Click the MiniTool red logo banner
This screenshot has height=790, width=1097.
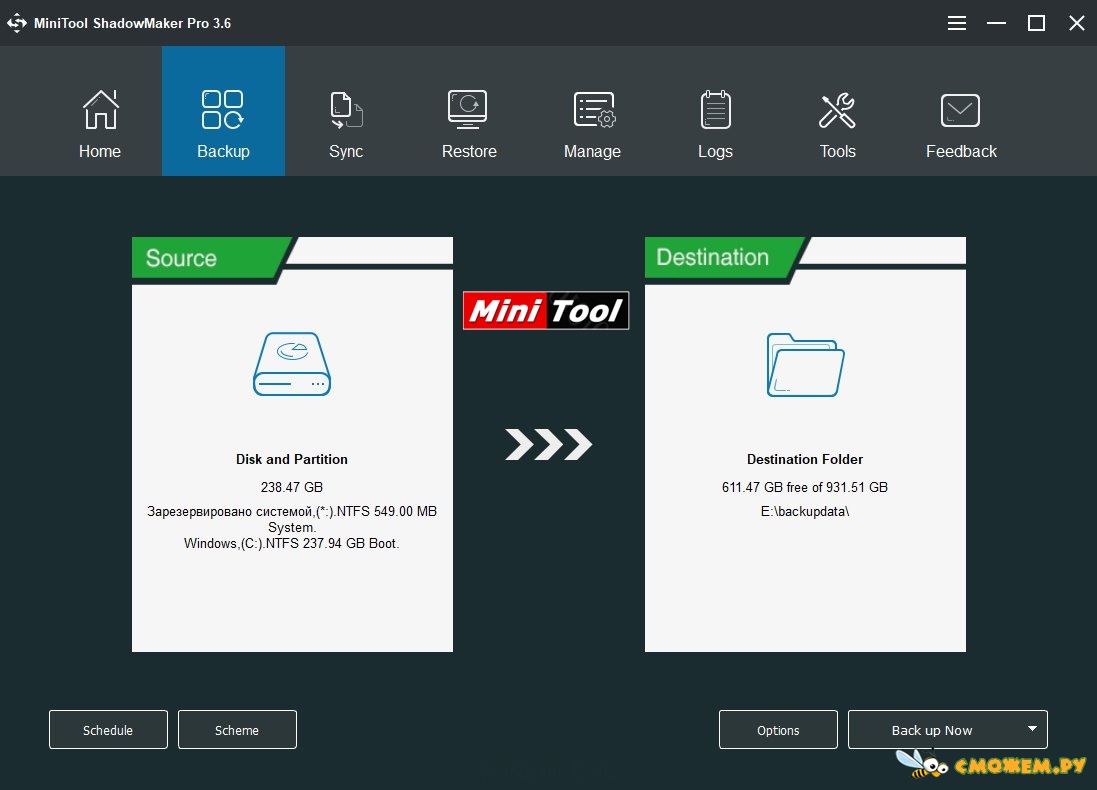coord(546,311)
